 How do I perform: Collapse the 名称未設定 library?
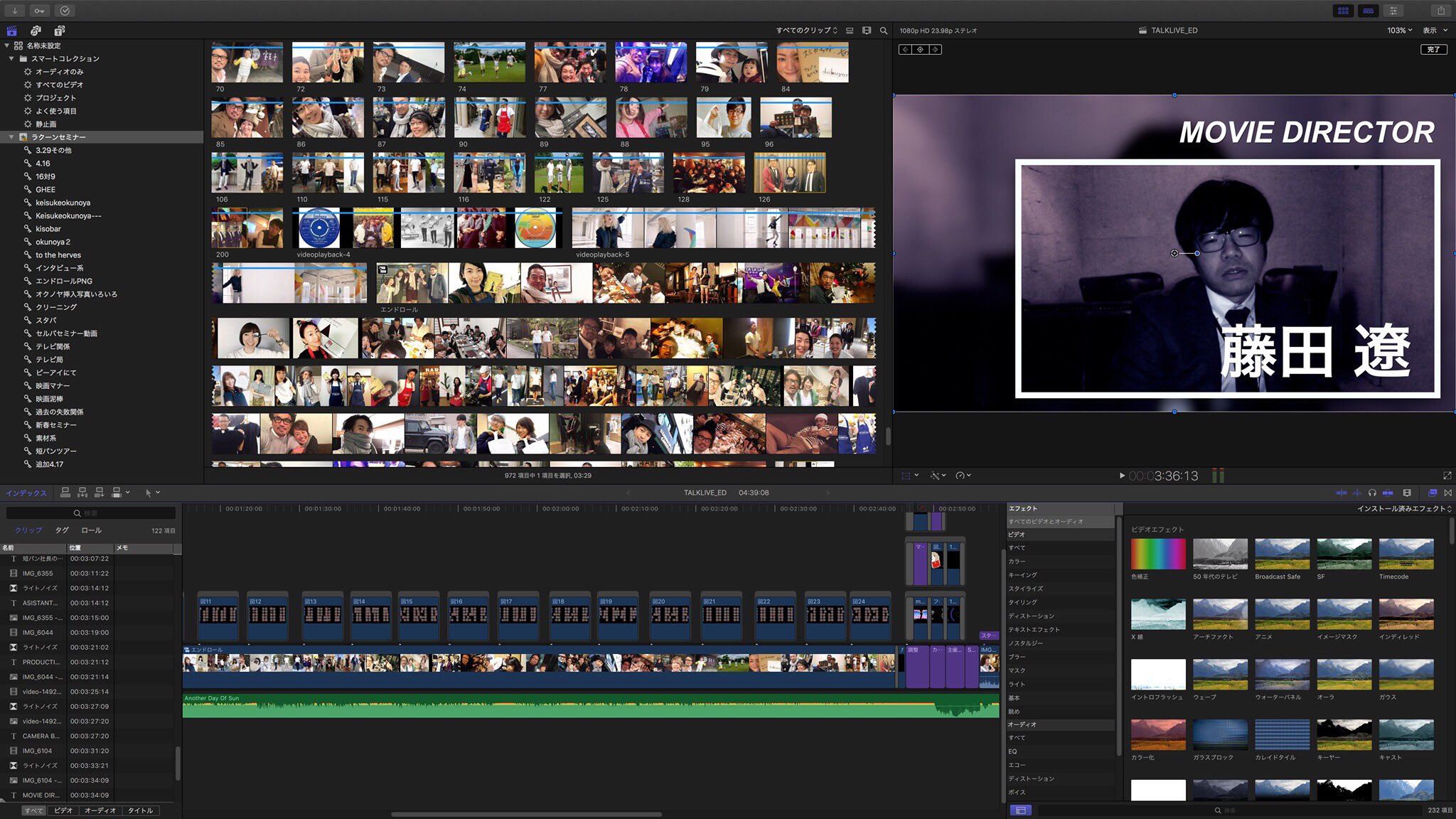[6, 45]
